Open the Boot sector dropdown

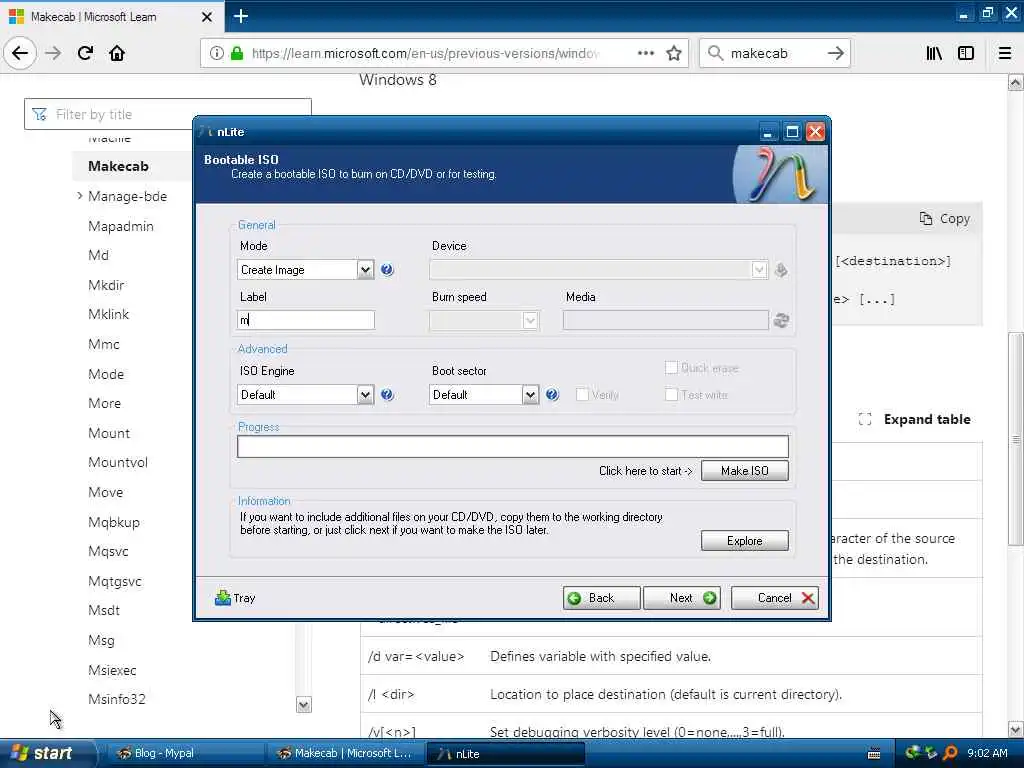pos(530,394)
